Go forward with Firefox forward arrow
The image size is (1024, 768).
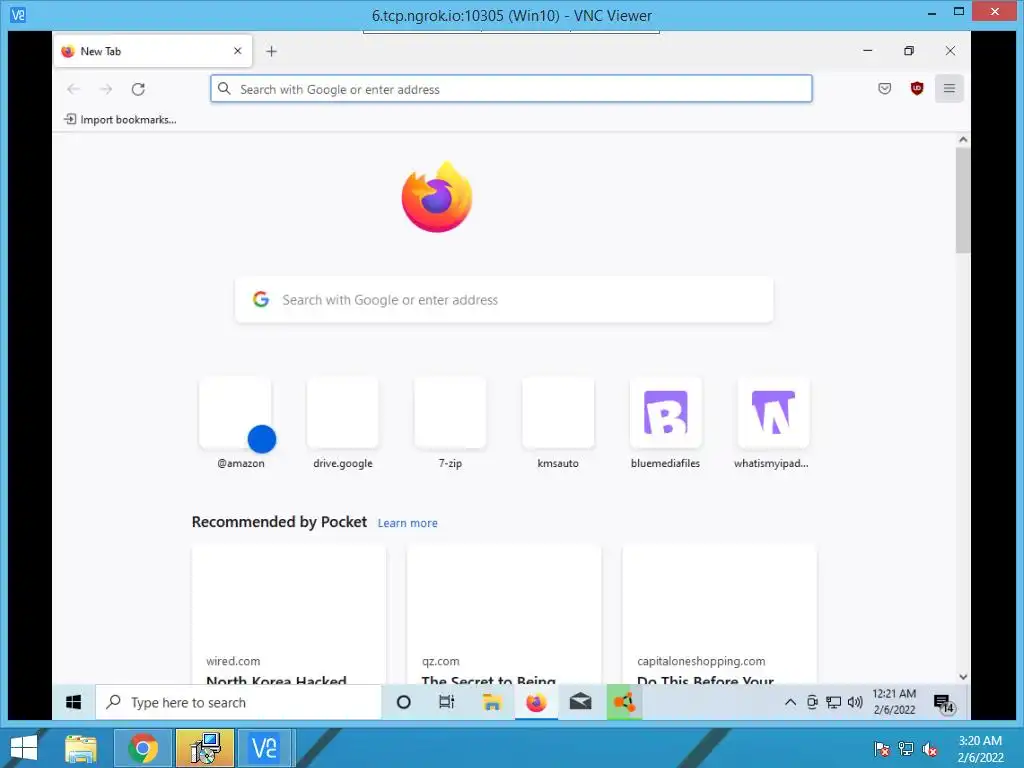pos(106,89)
